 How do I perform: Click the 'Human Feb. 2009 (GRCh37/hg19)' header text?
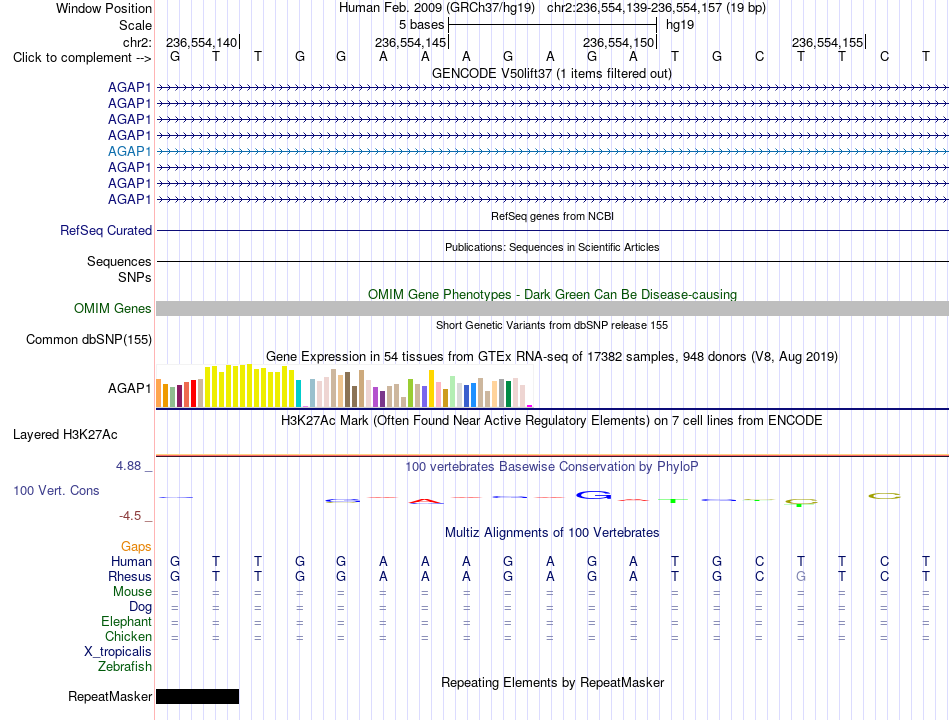tap(437, 8)
